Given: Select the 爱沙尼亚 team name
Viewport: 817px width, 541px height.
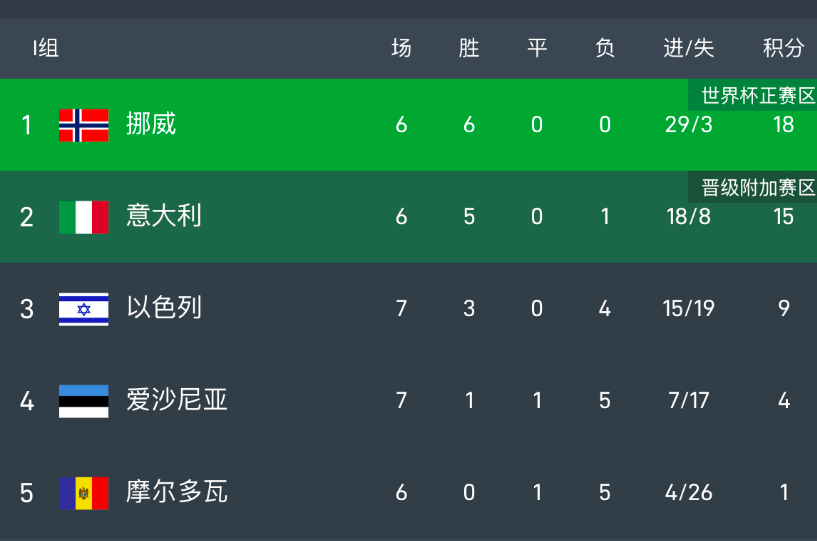Looking at the screenshot, I should click(177, 400).
